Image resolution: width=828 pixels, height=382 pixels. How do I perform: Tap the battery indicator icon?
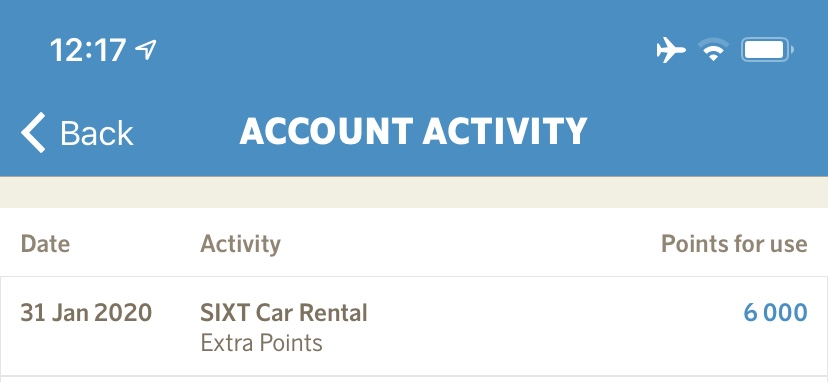click(x=767, y=51)
